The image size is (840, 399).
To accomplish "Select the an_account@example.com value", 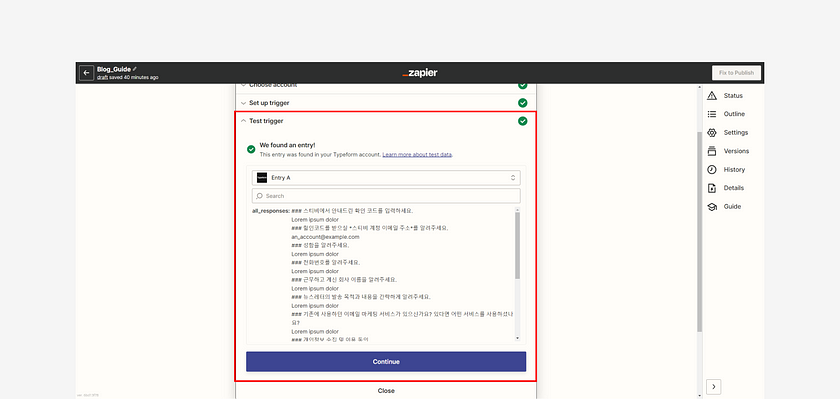I will (325, 237).
